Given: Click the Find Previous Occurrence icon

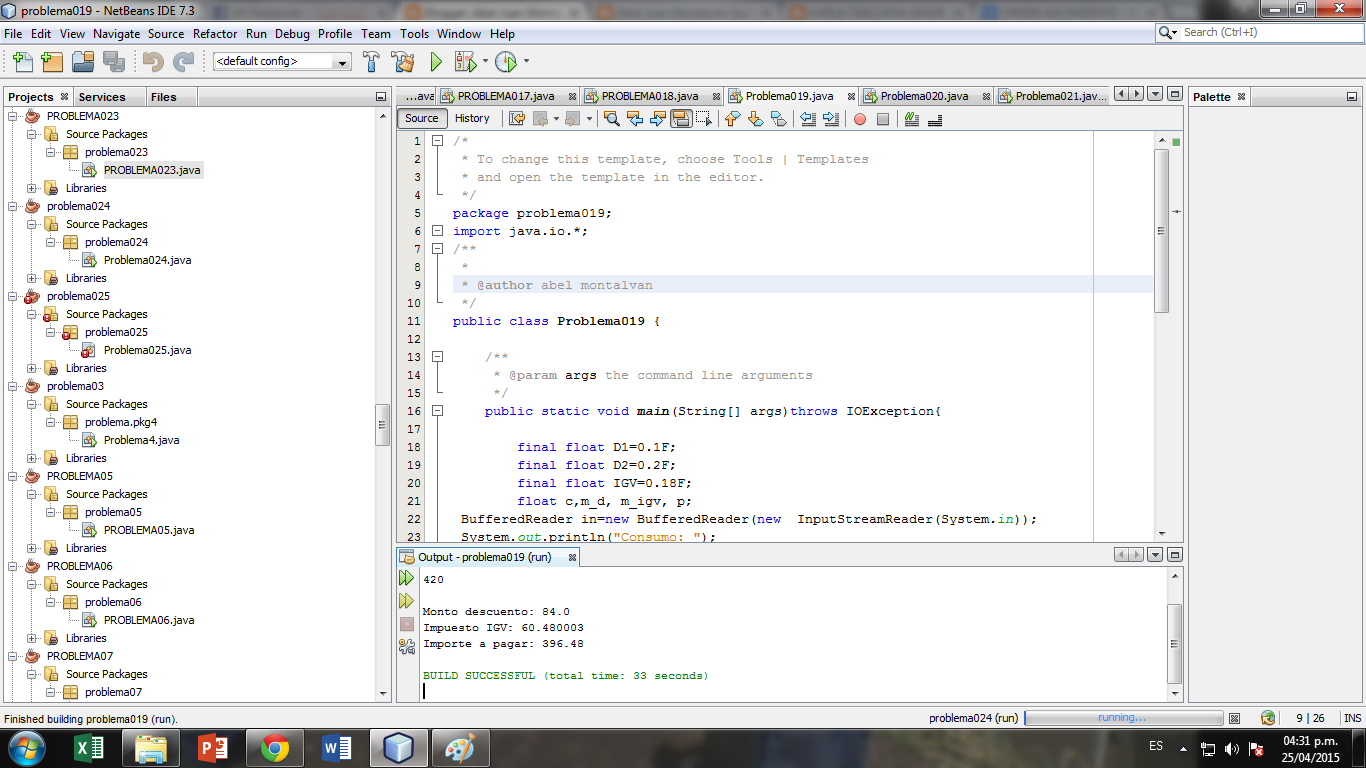Looking at the screenshot, I should coord(635,118).
